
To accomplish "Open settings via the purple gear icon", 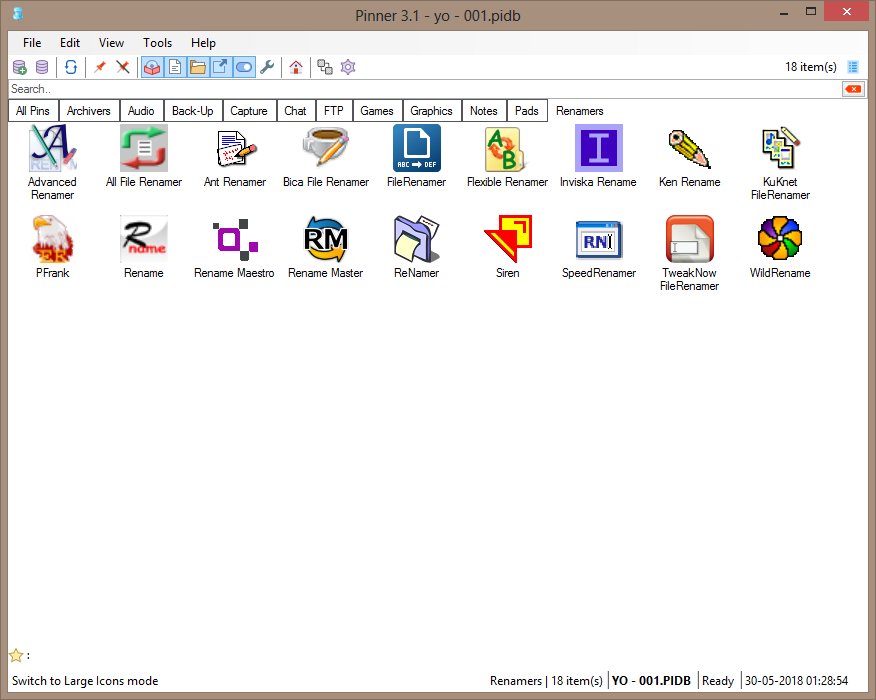I will [x=348, y=68].
